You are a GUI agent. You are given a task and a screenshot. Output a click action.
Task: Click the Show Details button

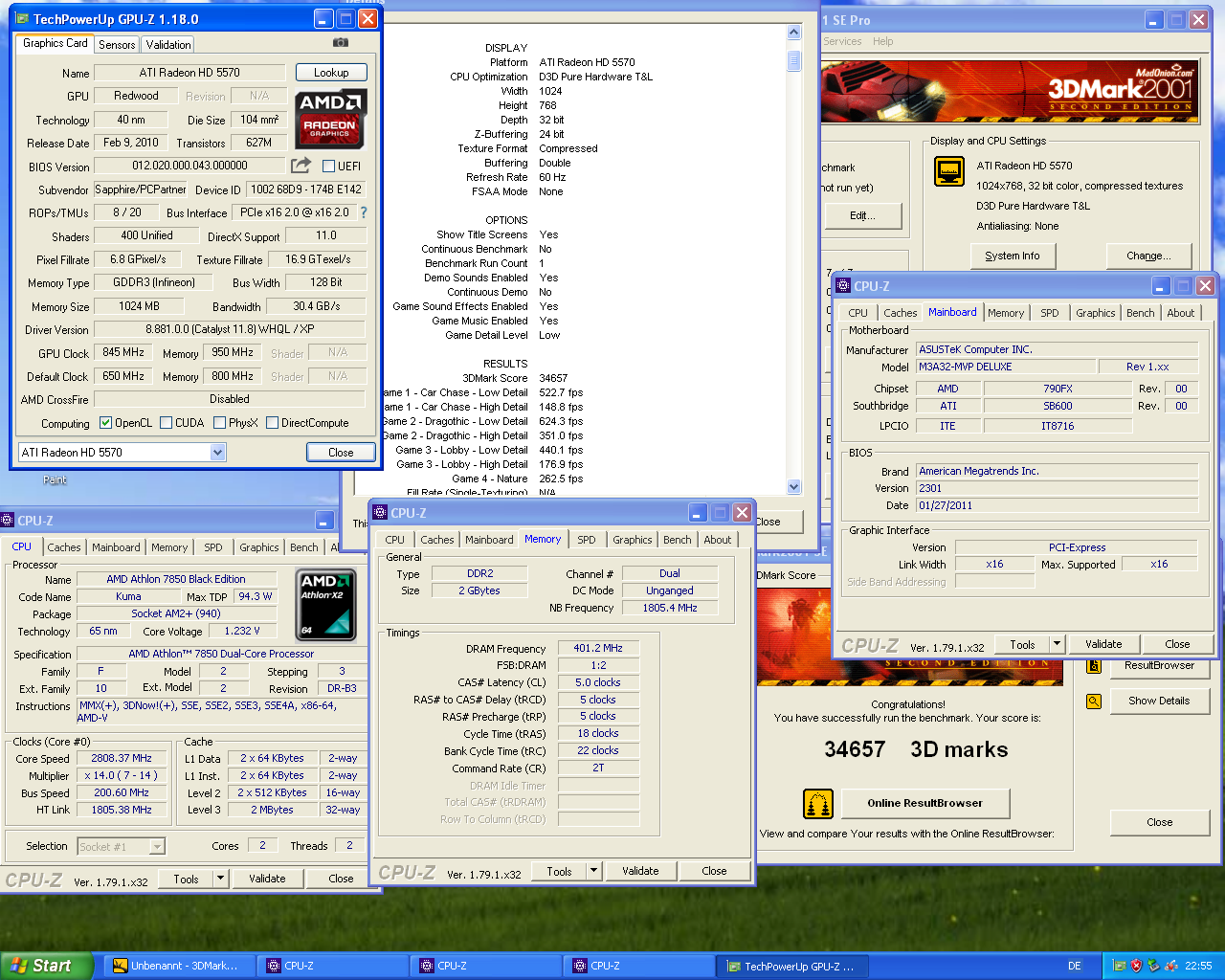tap(1159, 701)
